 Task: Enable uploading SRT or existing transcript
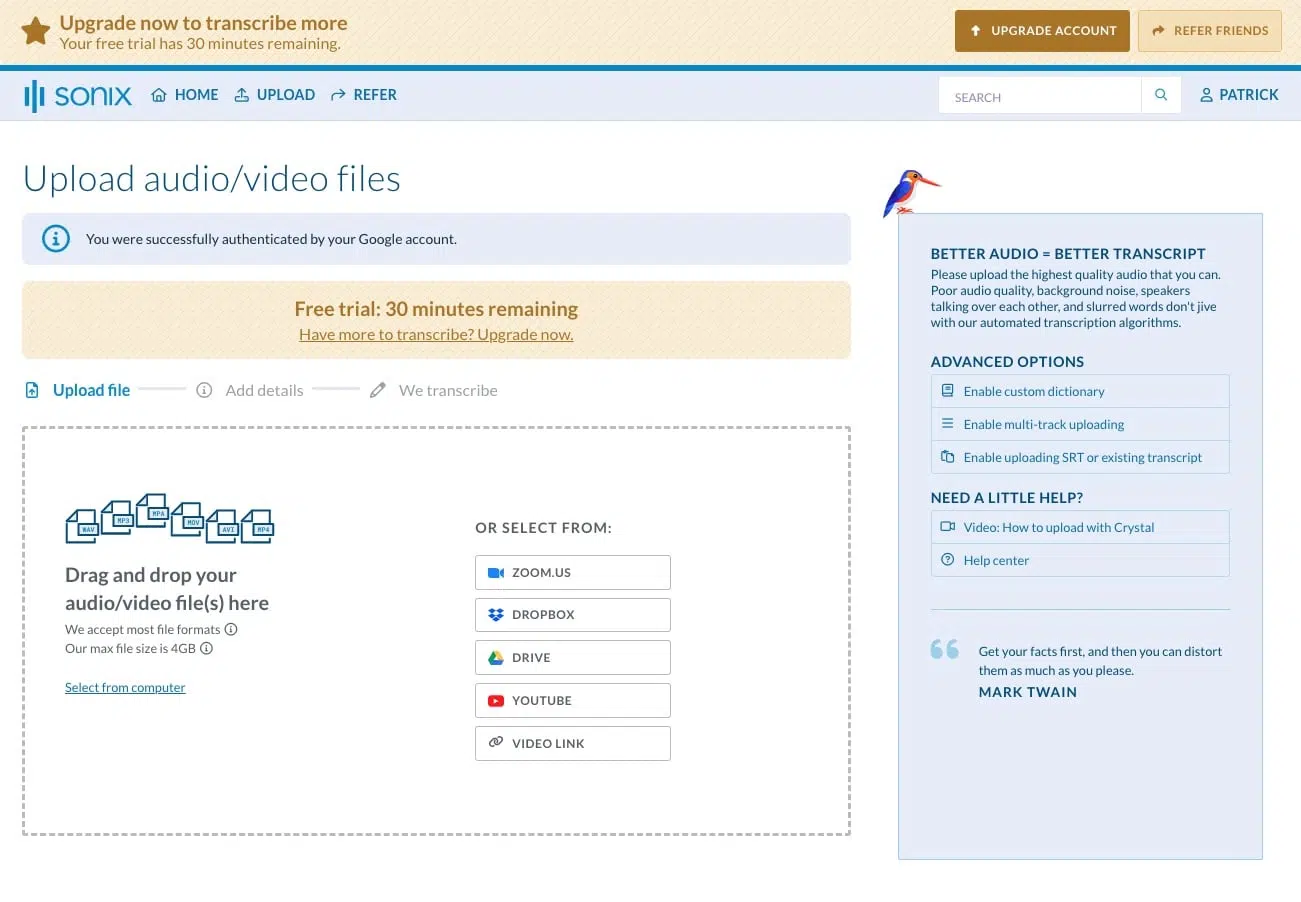click(x=1080, y=457)
